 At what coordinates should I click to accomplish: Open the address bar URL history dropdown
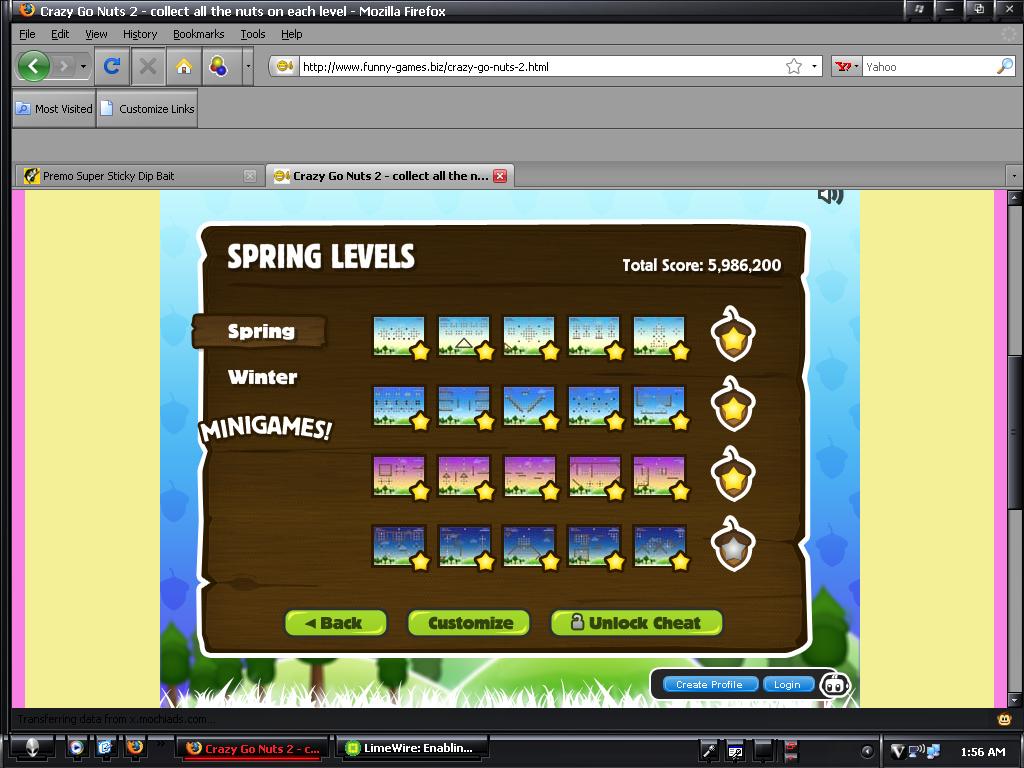pos(814,66)
